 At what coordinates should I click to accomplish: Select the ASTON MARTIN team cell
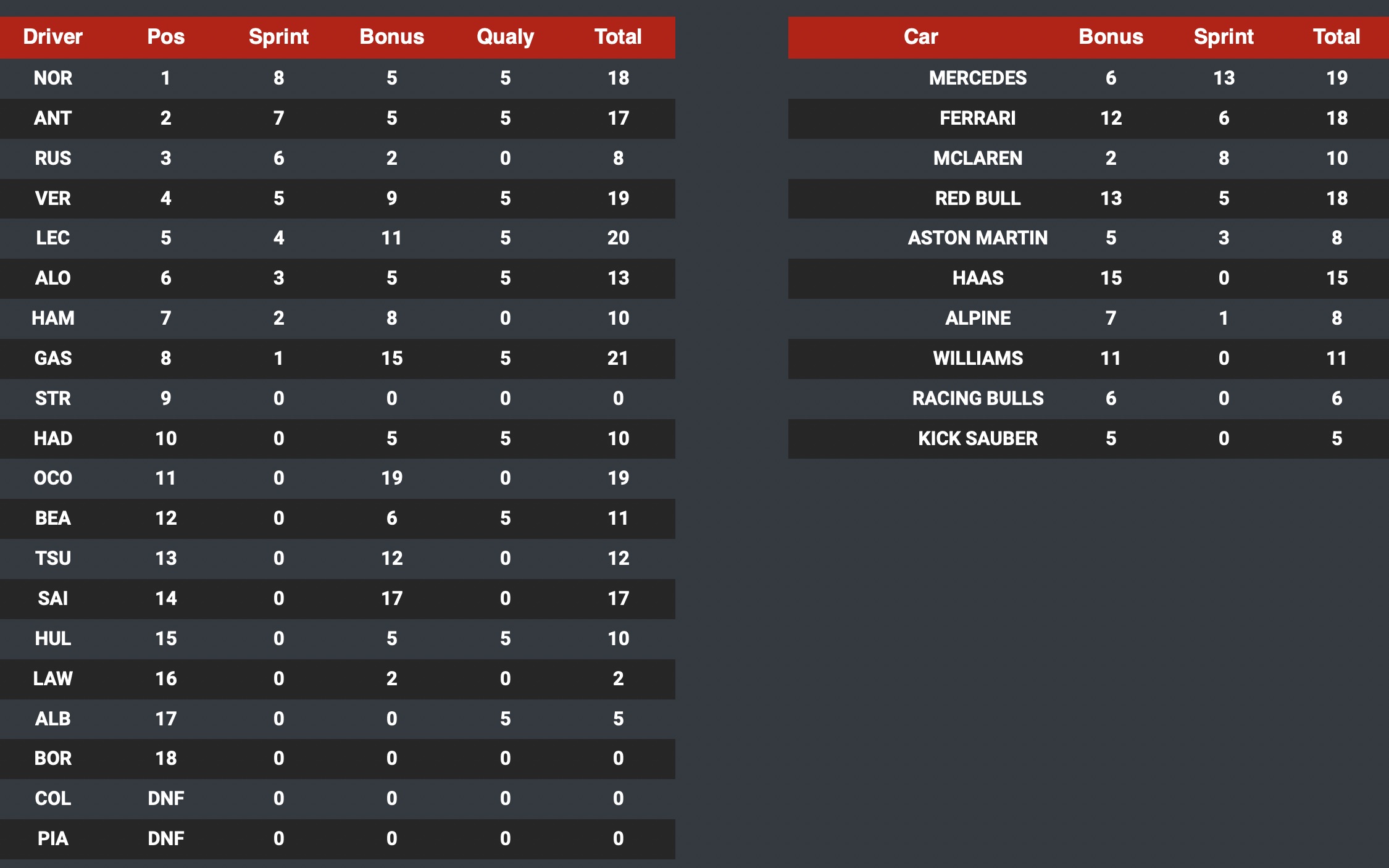[977, 238]
